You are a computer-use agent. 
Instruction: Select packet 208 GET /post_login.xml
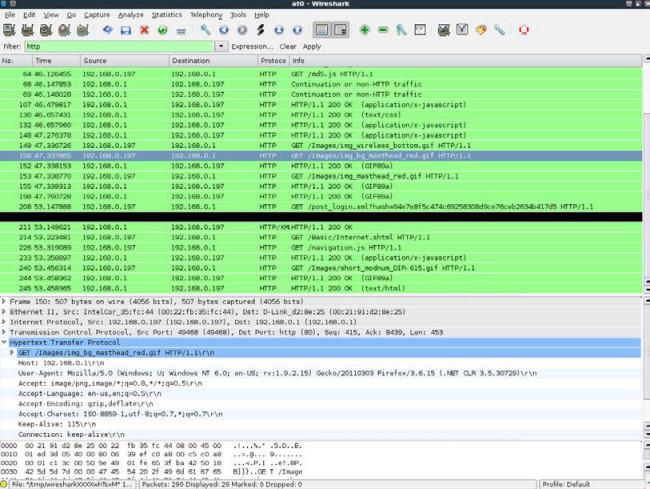pos(321,206)
